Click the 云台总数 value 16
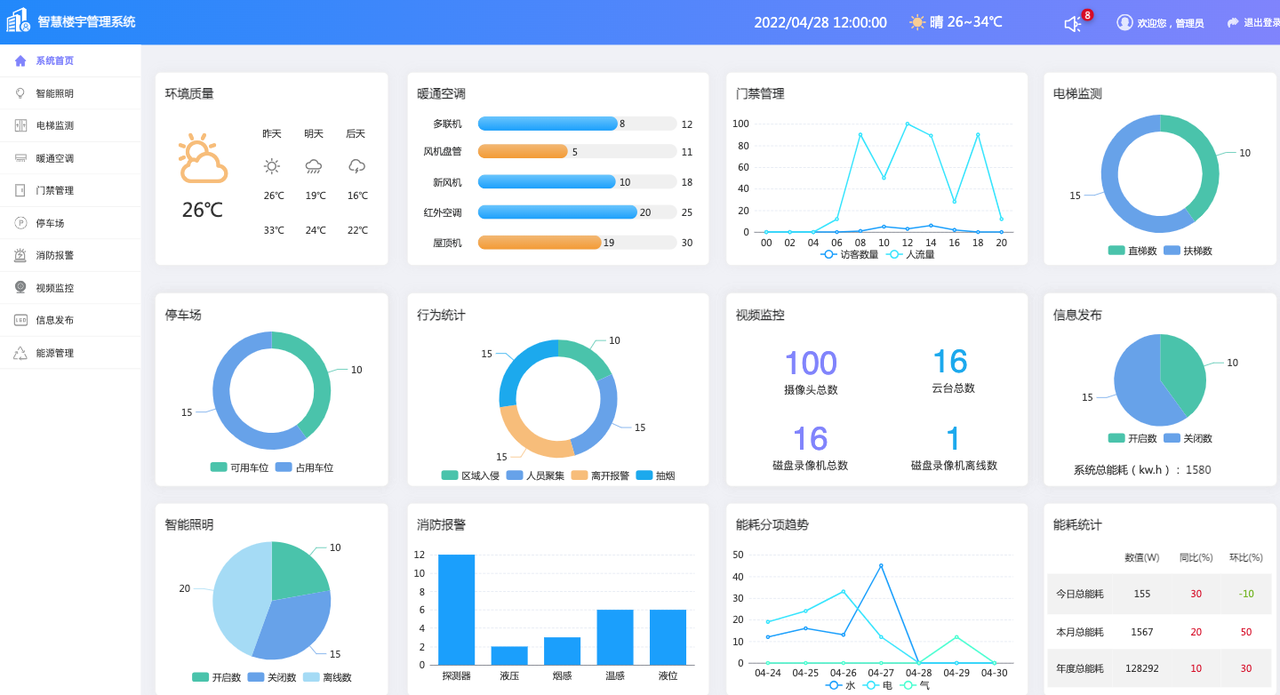The image size is (1280, 695). point(951,361)
